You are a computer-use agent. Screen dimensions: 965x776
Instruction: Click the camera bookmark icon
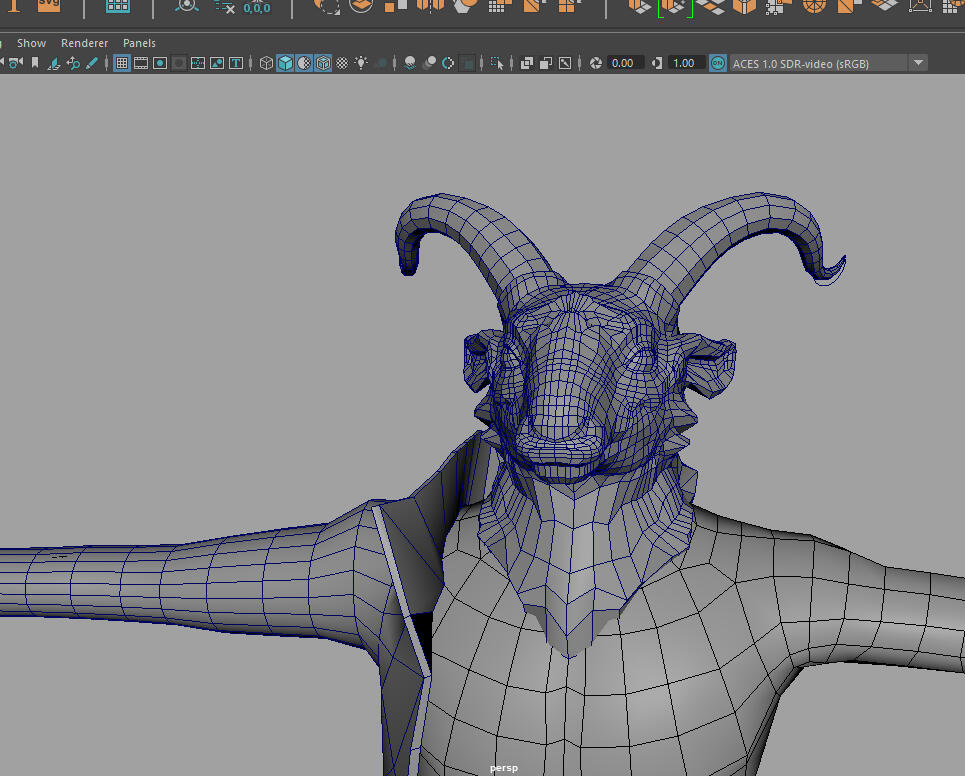click(x=35, y=63)
